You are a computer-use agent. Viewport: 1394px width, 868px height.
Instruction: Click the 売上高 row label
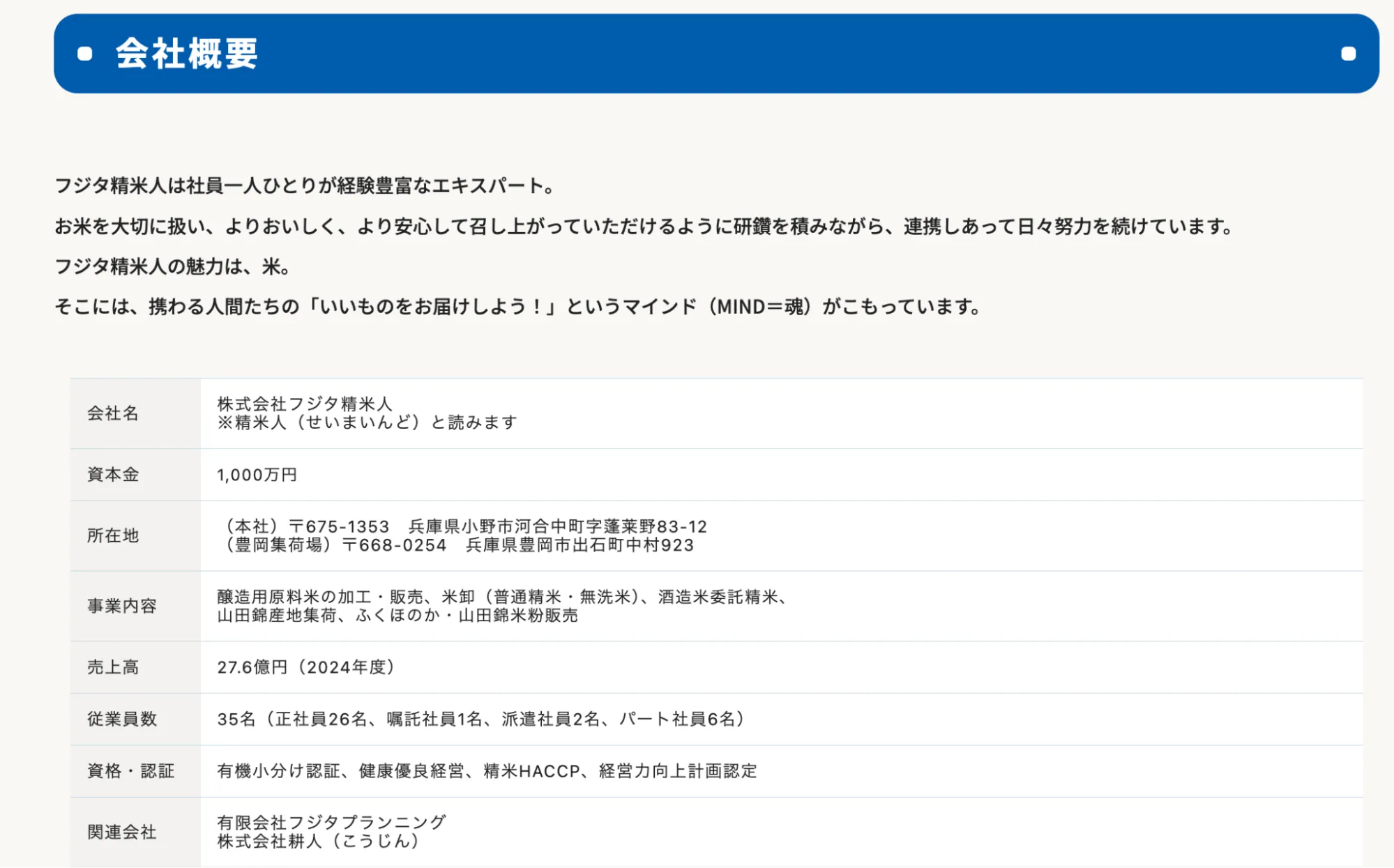[x=113, y=667]
